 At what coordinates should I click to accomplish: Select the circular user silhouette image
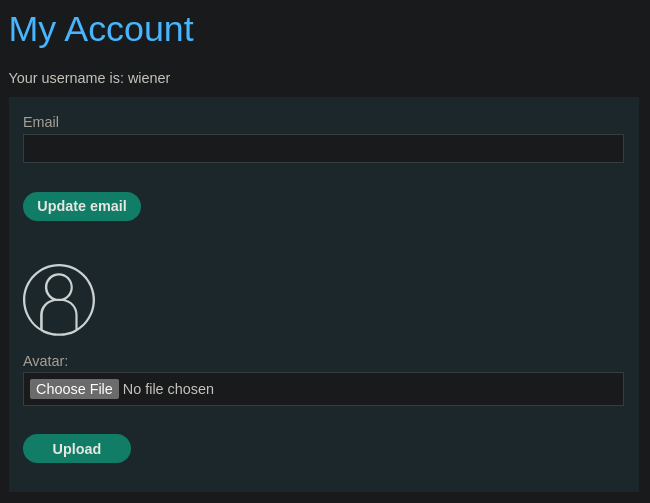pos(59,300)
